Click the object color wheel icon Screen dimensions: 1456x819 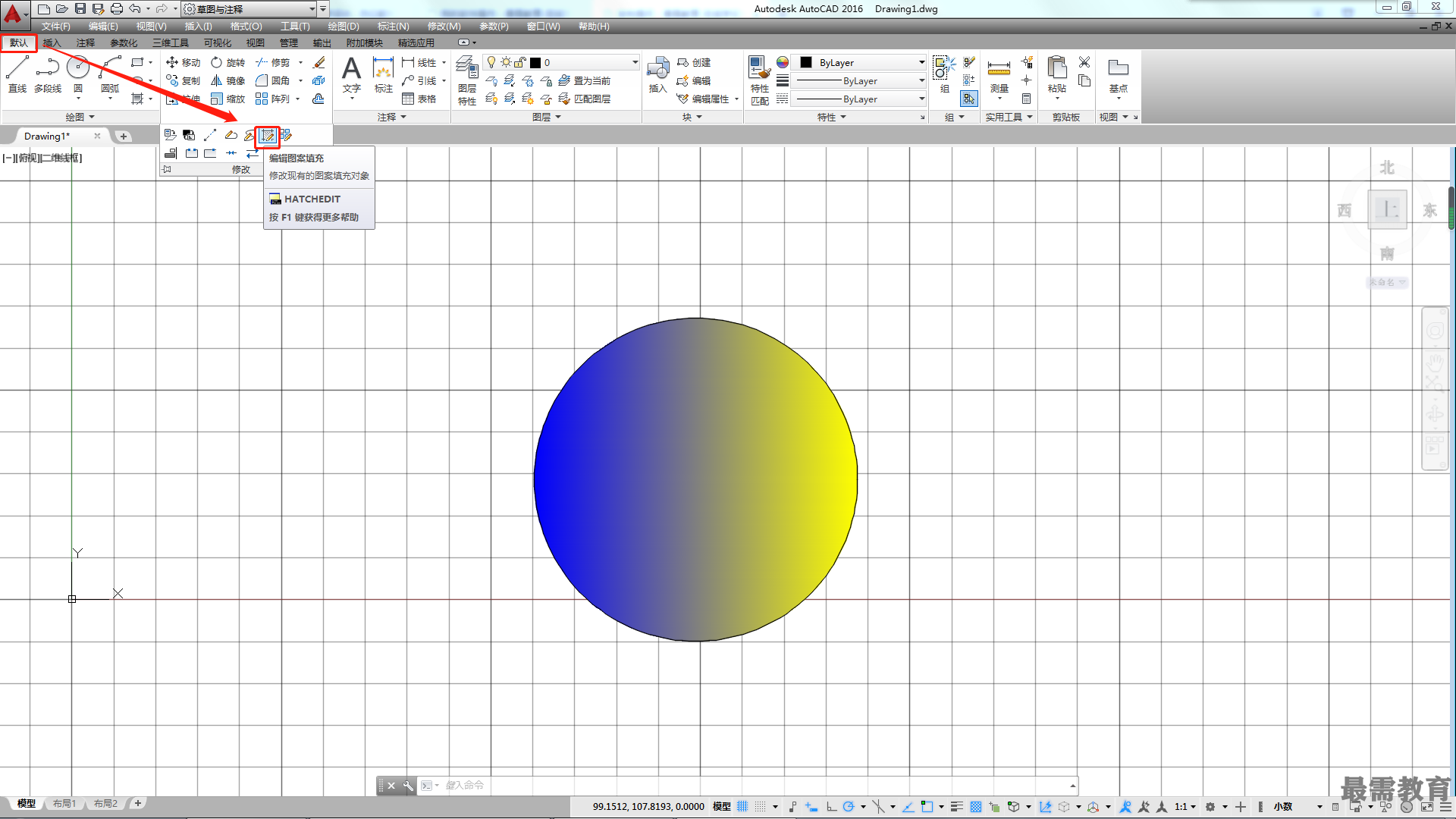tap(783, 62)
